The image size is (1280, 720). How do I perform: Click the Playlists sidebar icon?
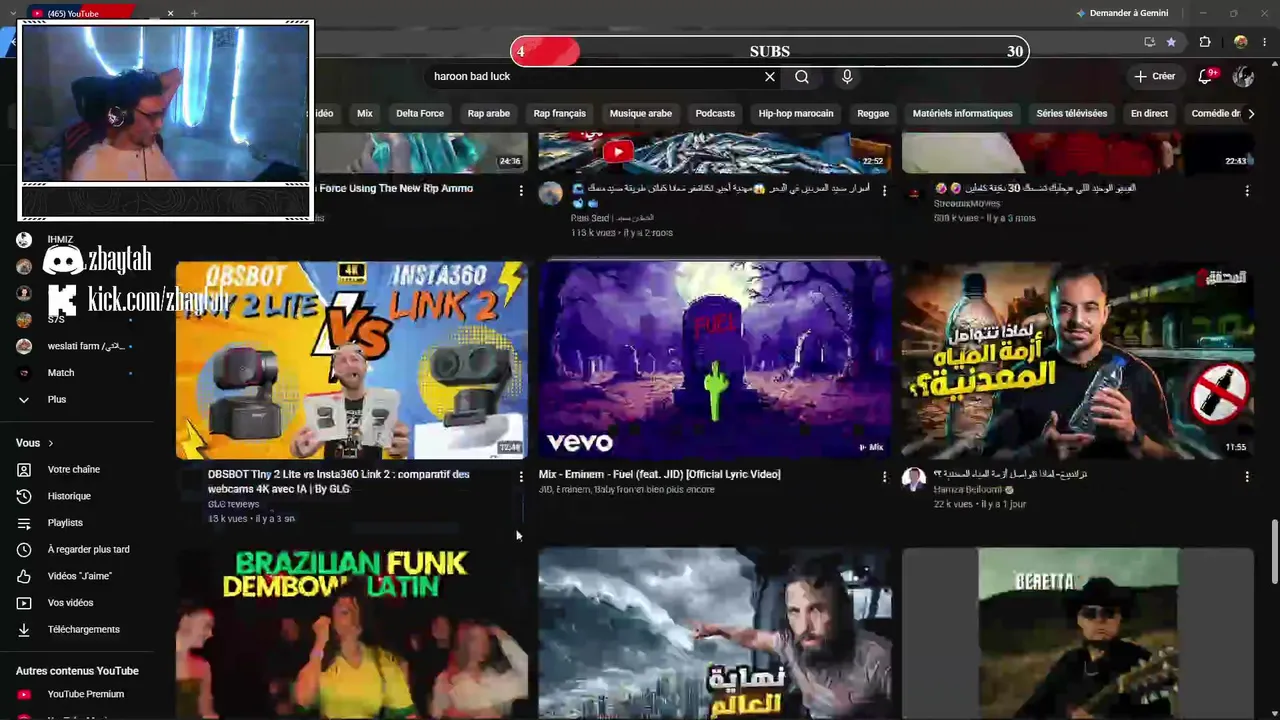click(24, 523)
